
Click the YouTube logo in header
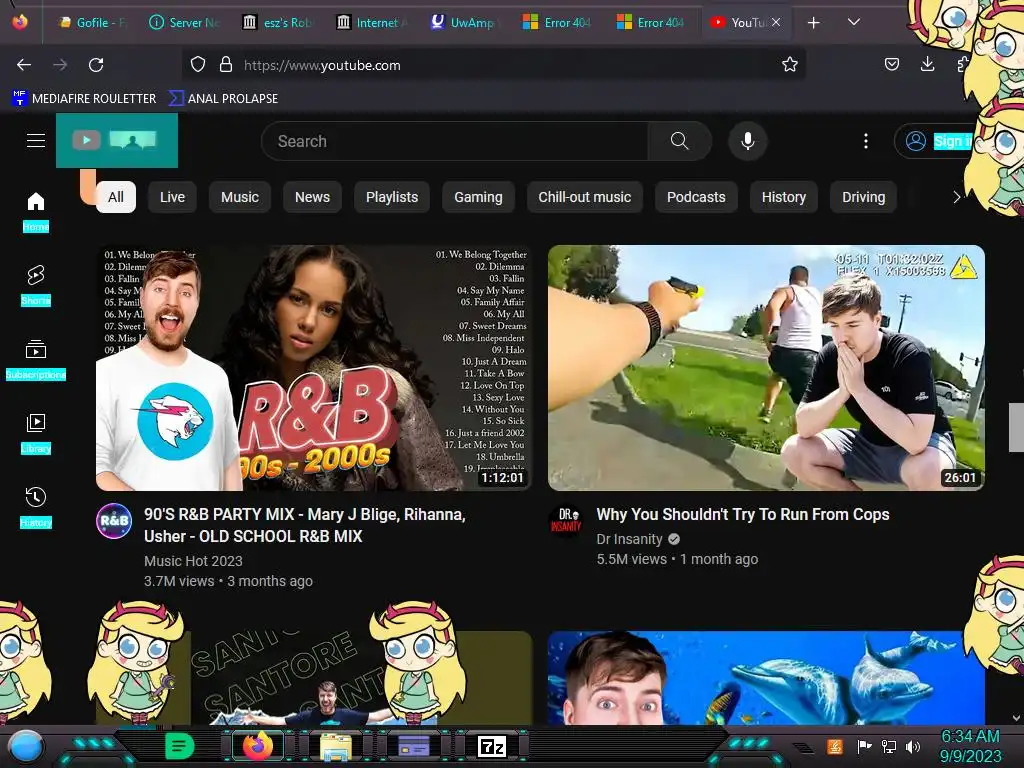[x=117, y=140]
